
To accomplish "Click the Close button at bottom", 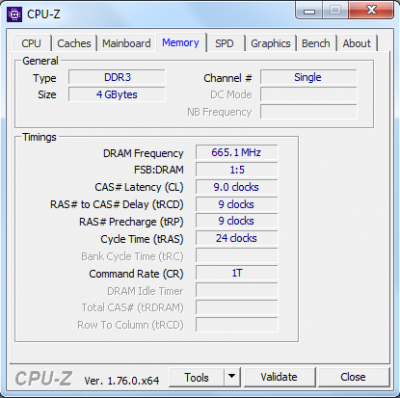I will tap(353, 377).
